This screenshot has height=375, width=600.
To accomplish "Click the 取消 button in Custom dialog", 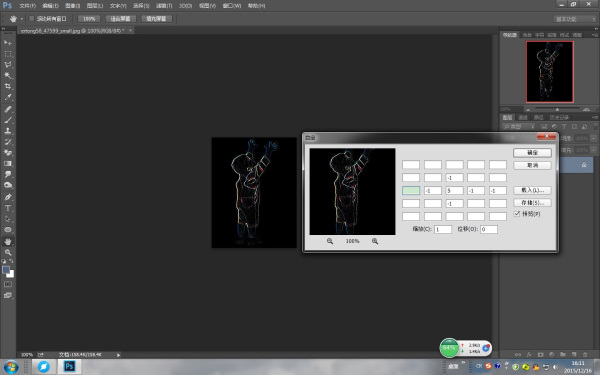I will 532,165.
